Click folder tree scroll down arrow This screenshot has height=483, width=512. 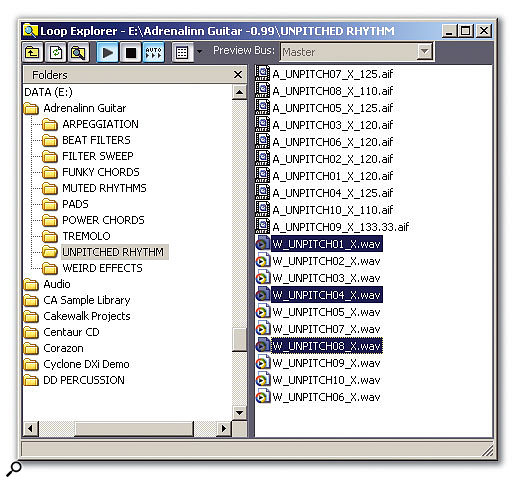coord(239,413)
